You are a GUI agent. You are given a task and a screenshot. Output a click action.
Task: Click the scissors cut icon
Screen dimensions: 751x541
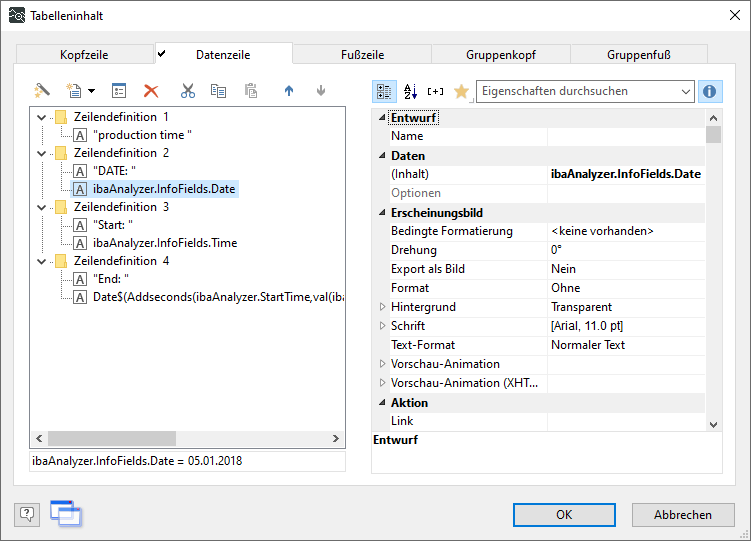188,90
